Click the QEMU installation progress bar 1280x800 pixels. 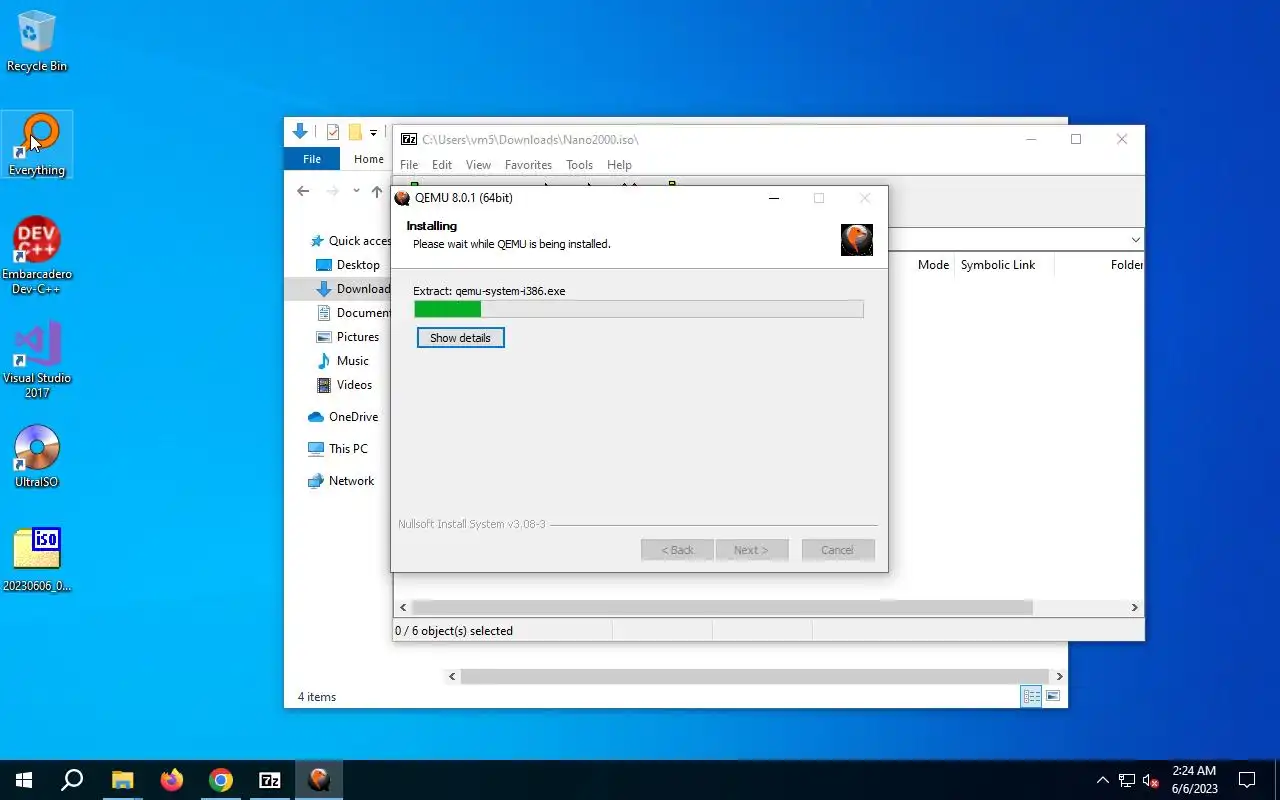tap(638, 309)
